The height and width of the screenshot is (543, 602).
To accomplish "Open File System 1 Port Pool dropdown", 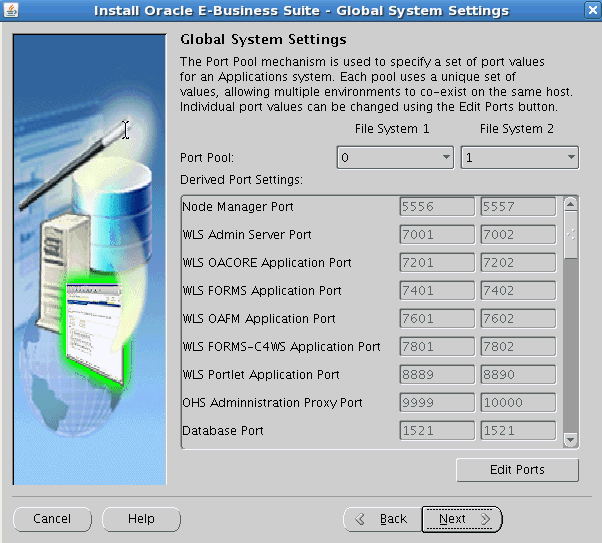I will (395, 157).
